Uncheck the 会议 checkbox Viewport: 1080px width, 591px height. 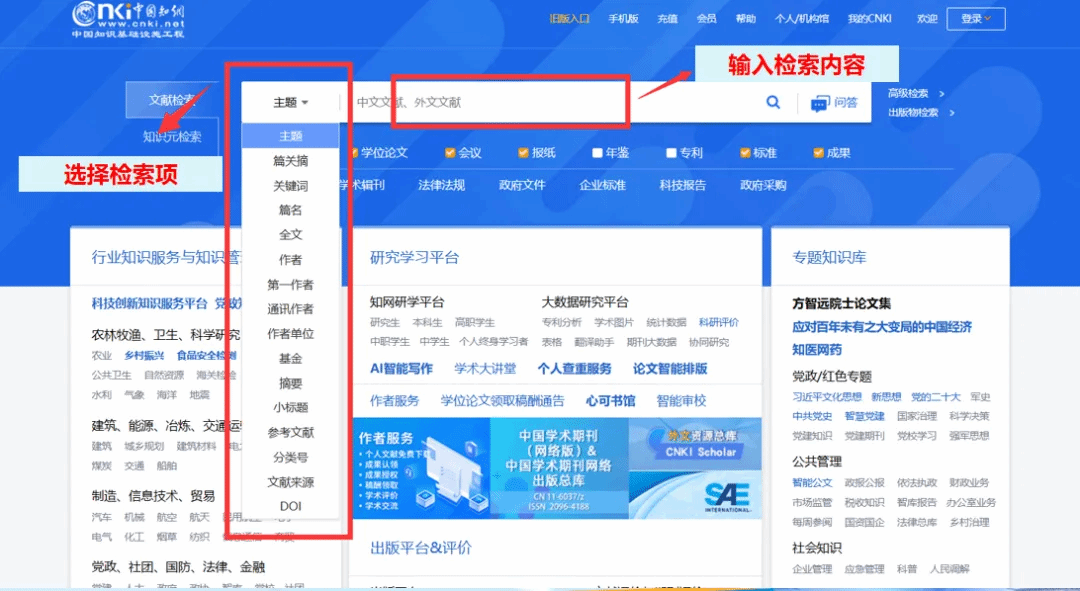[x=450, y=153]
